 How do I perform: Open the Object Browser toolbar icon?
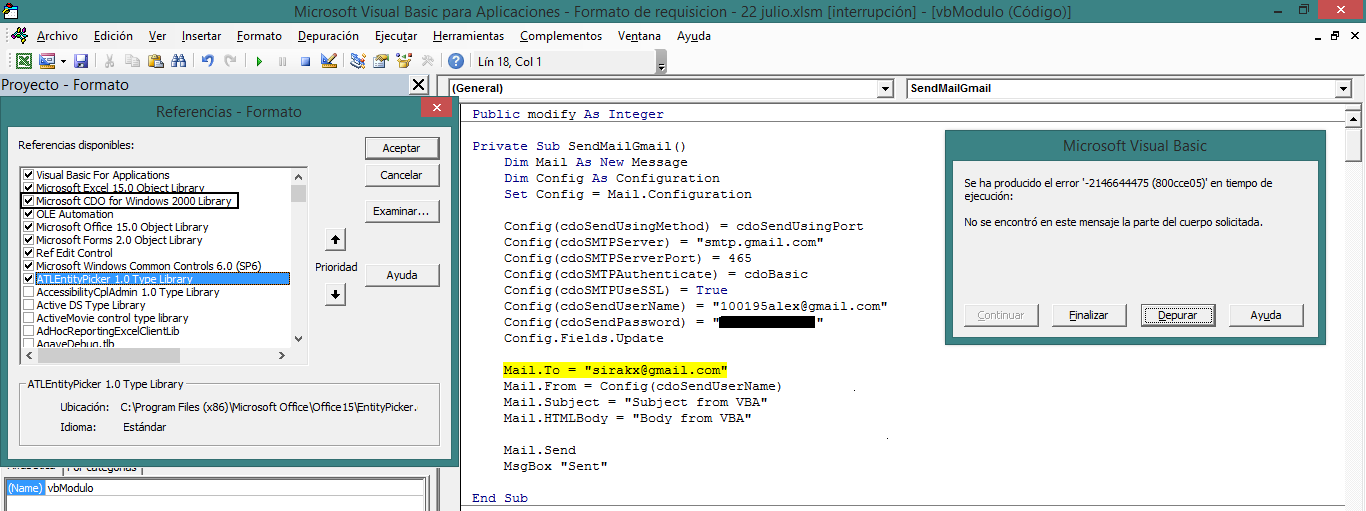(x=404, y=62)
